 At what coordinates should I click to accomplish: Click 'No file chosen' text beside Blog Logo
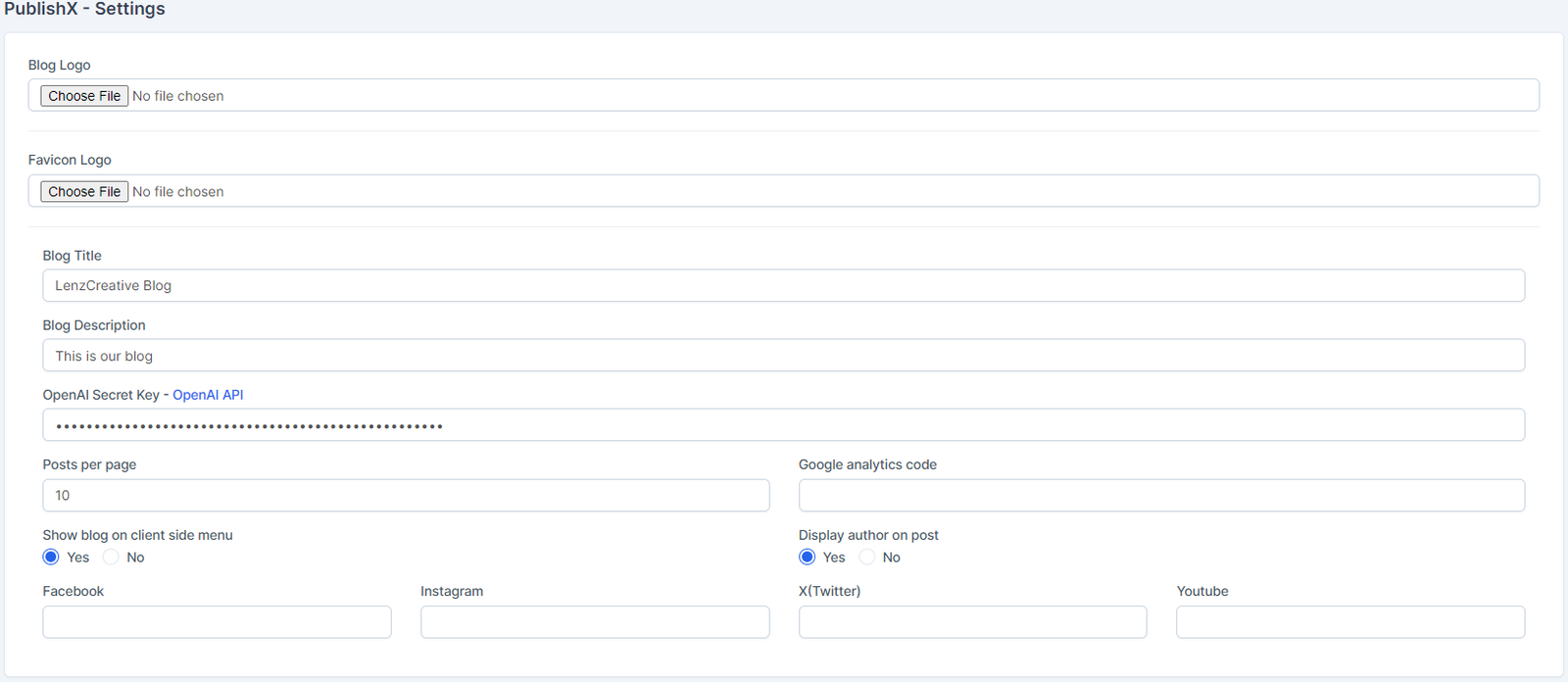178,96
